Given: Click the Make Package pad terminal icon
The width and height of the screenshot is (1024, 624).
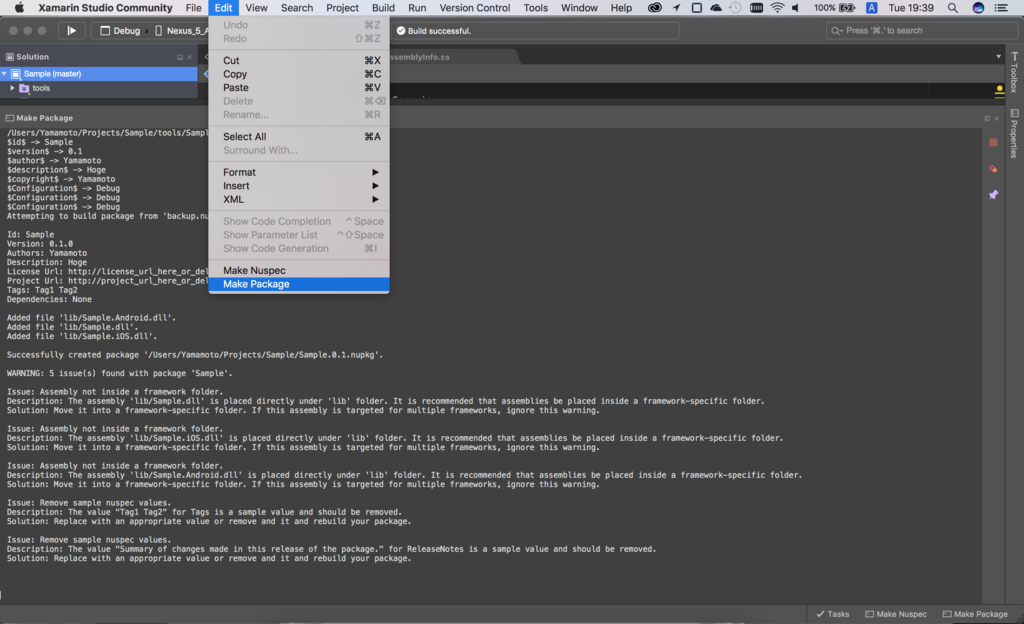Looking at the screenshot, I should 9,118.
